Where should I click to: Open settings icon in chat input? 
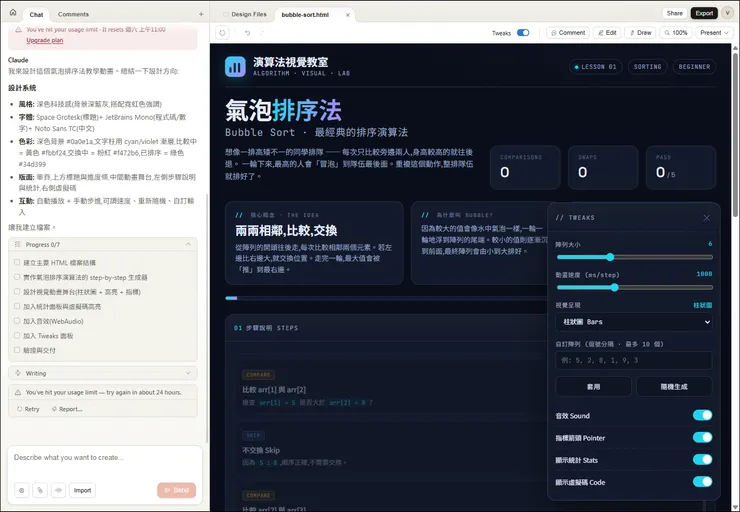[x=21, y=490]
